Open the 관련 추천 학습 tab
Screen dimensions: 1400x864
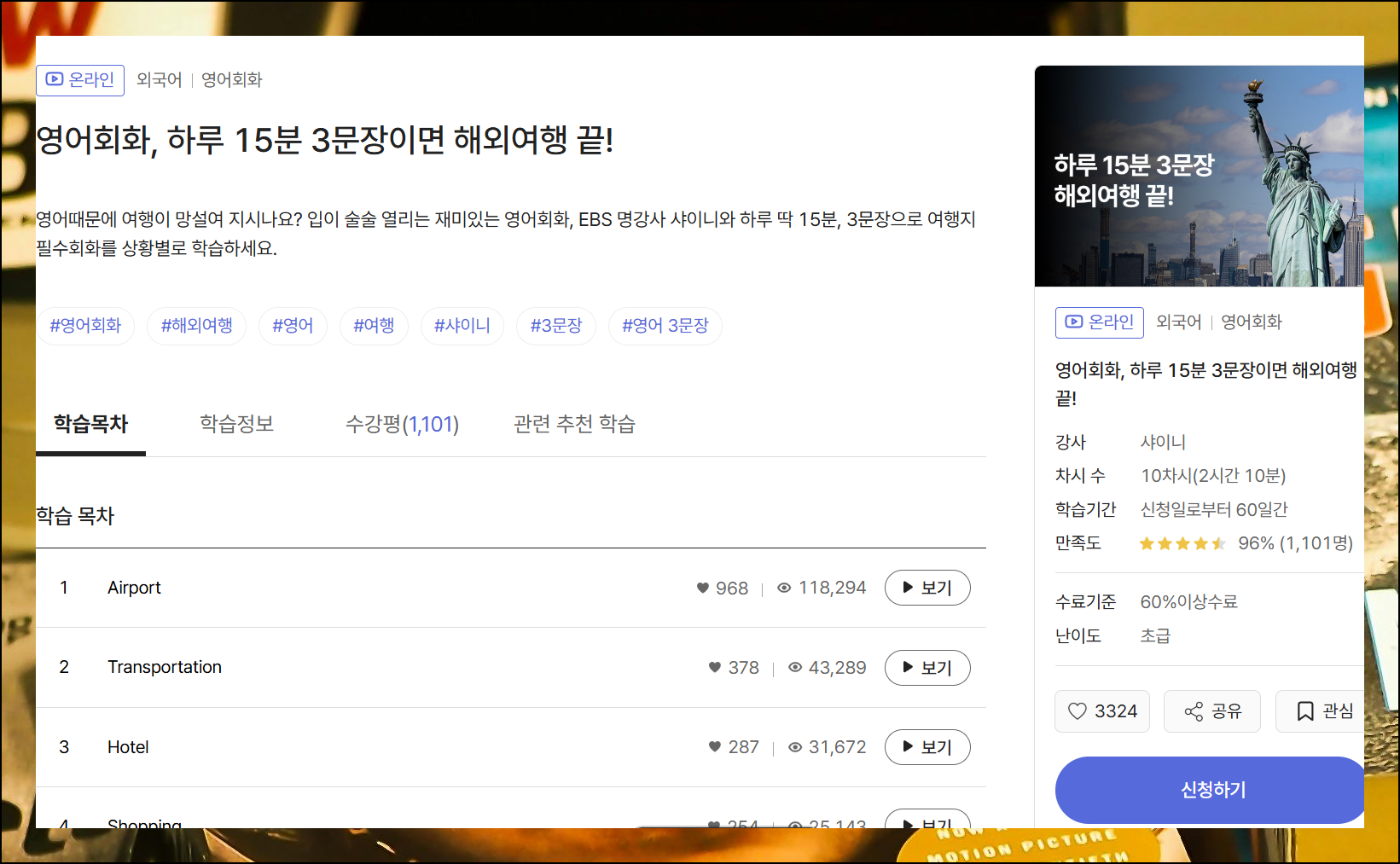pos(574,425)
